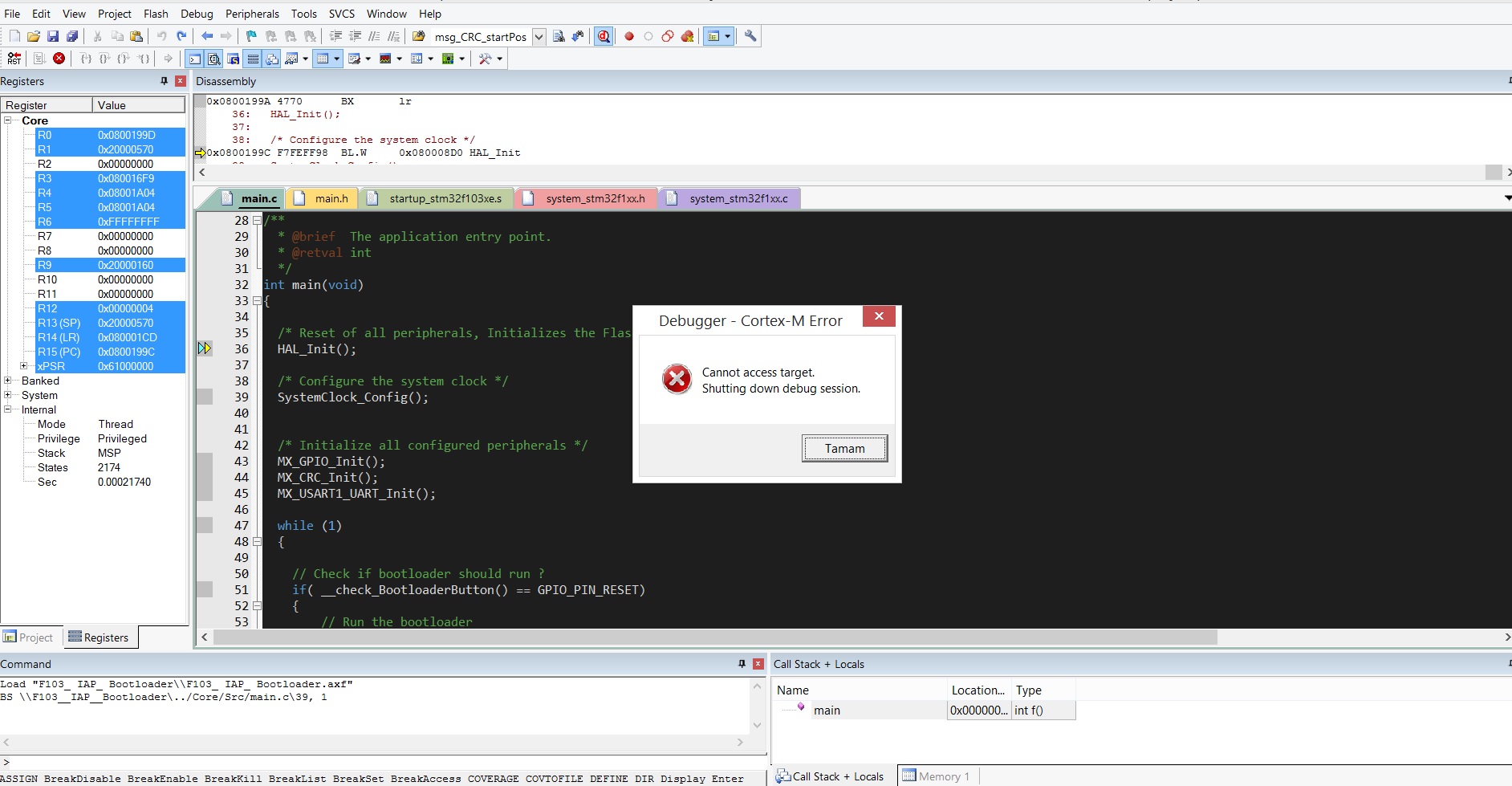Open the File menu
This screenshot has height=786, width=1512.
point(12,14)
